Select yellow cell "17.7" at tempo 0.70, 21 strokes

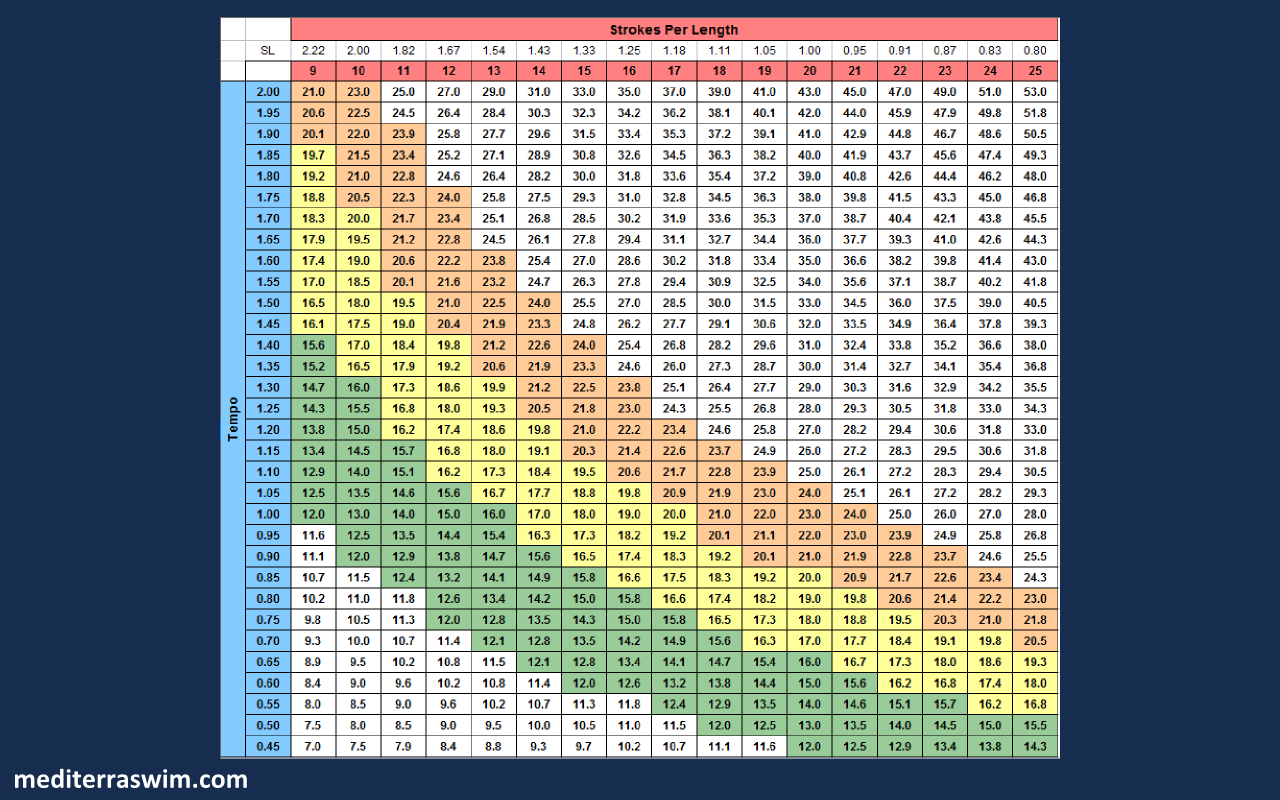coord(855,641)
